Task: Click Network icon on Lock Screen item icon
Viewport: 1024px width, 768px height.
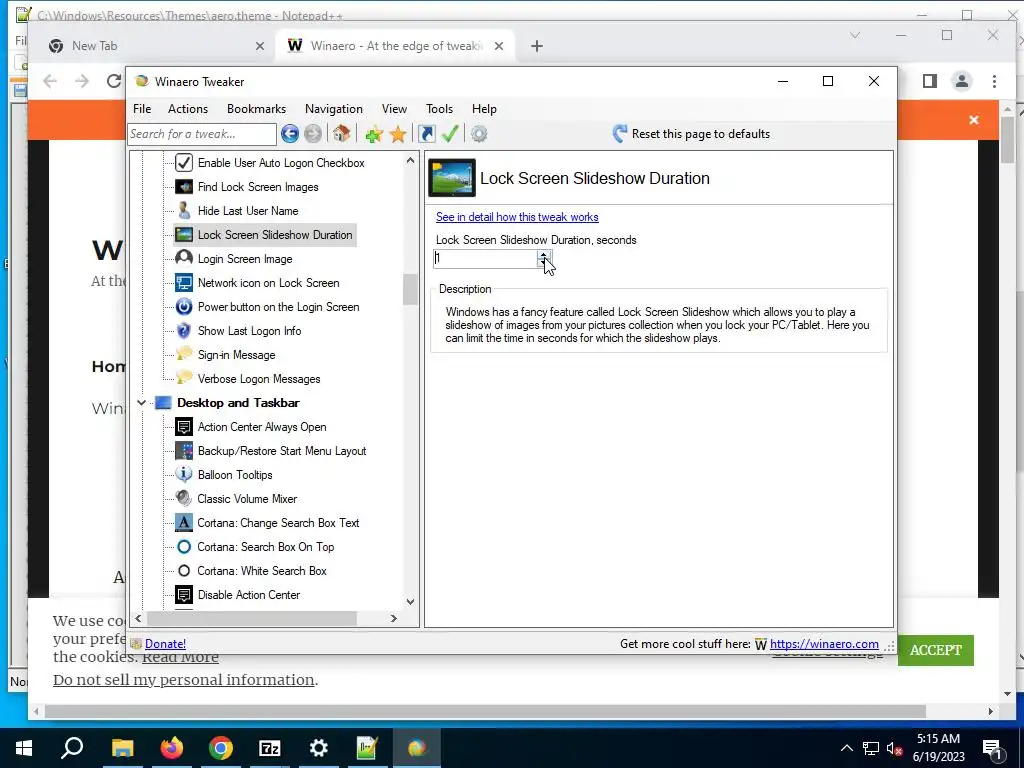Action: click(184, 283)
